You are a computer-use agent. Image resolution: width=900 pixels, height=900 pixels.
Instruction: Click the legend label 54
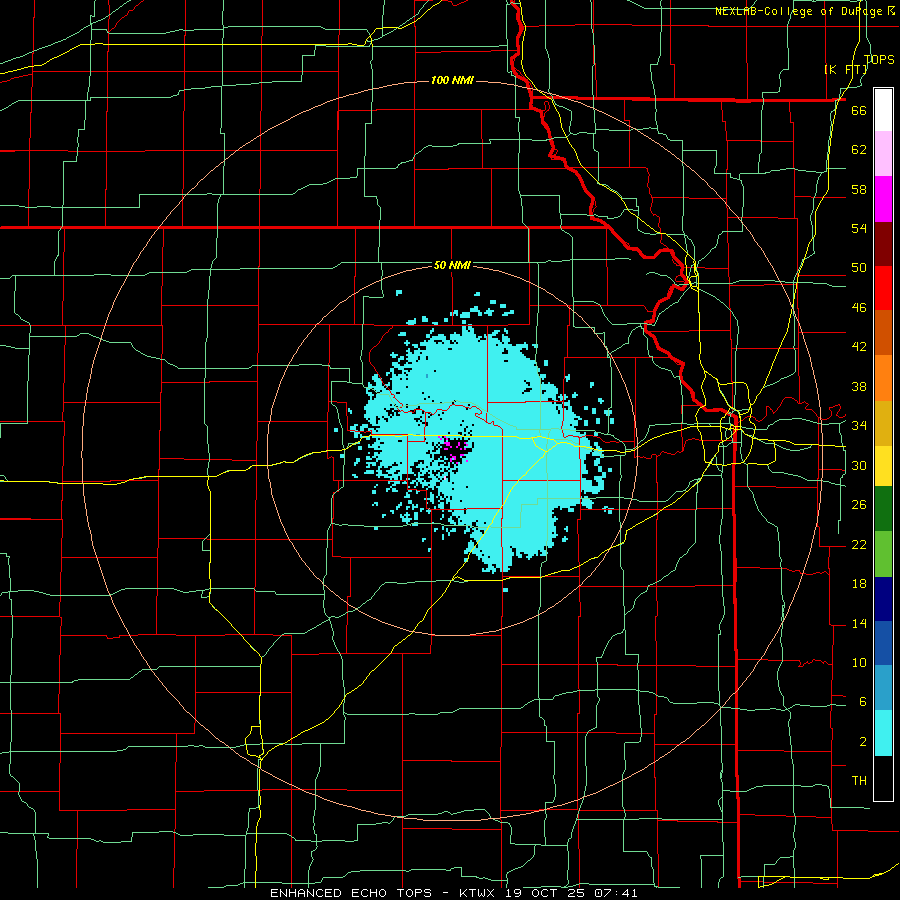(859, 228)
